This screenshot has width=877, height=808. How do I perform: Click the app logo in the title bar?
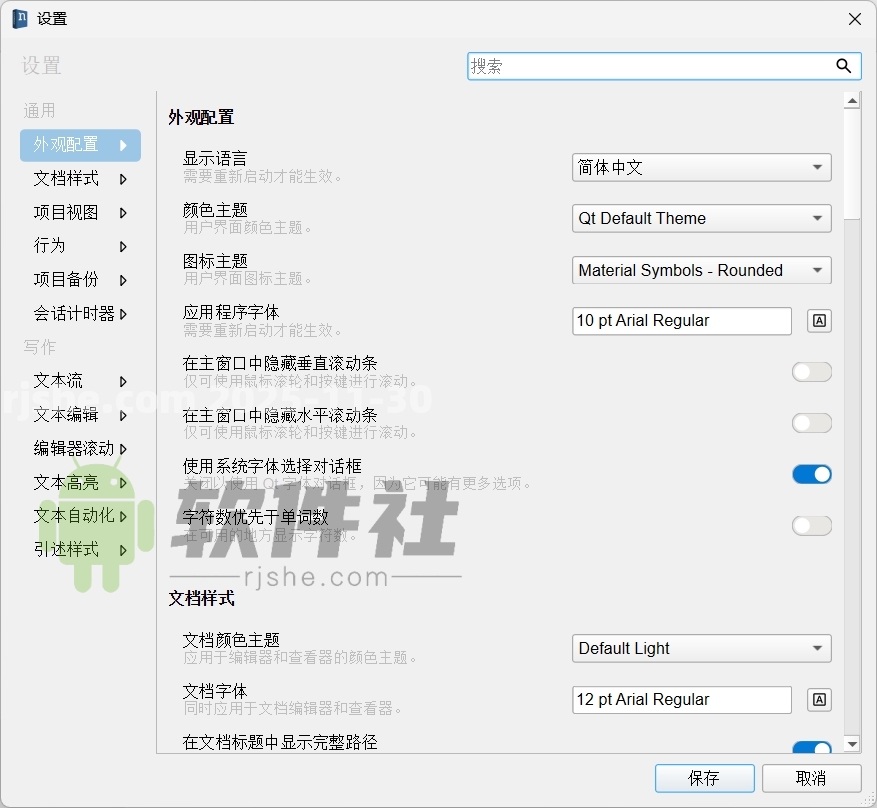click(x=21, y=18)
